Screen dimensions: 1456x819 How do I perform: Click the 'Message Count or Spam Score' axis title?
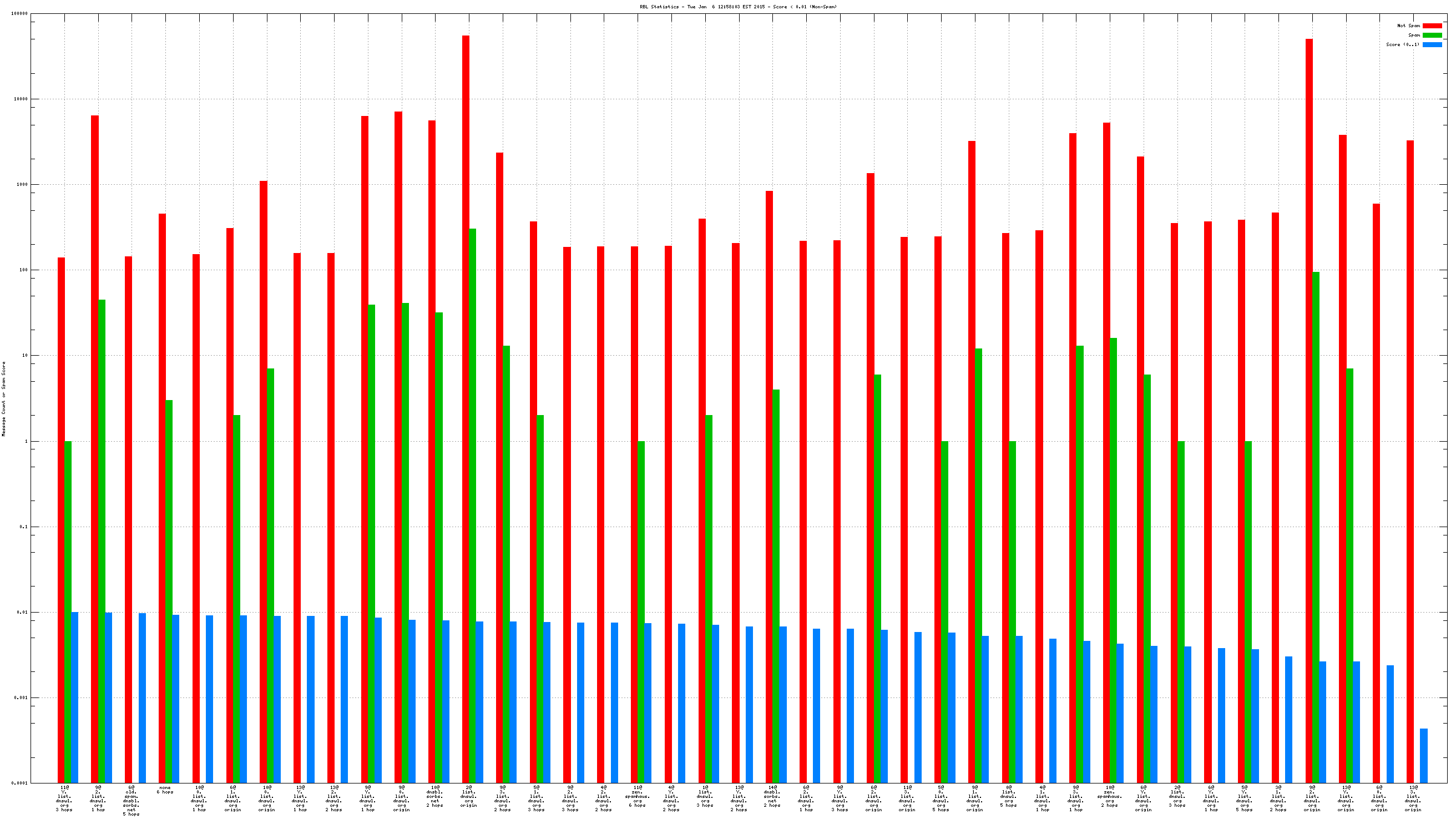pyautogui.click(x=4, y=398)
